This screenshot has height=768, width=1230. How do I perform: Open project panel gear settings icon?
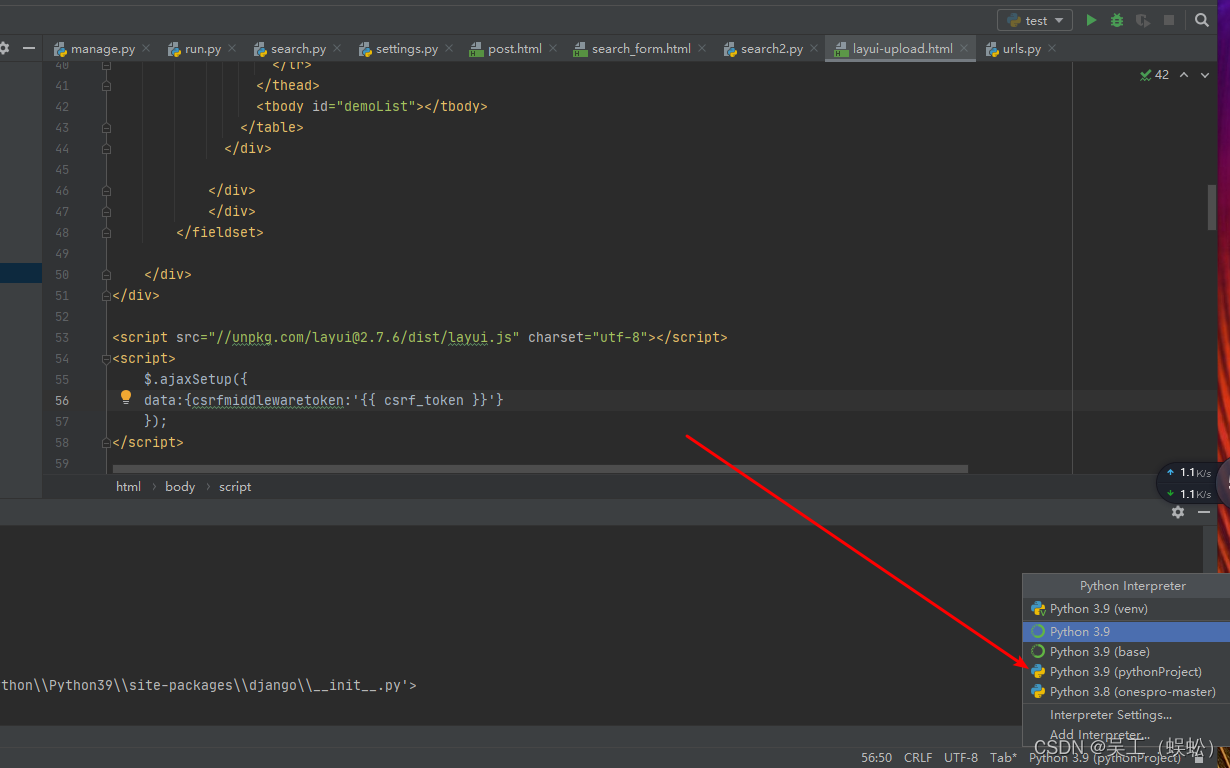pyautogui.click(x=3, y=47)
